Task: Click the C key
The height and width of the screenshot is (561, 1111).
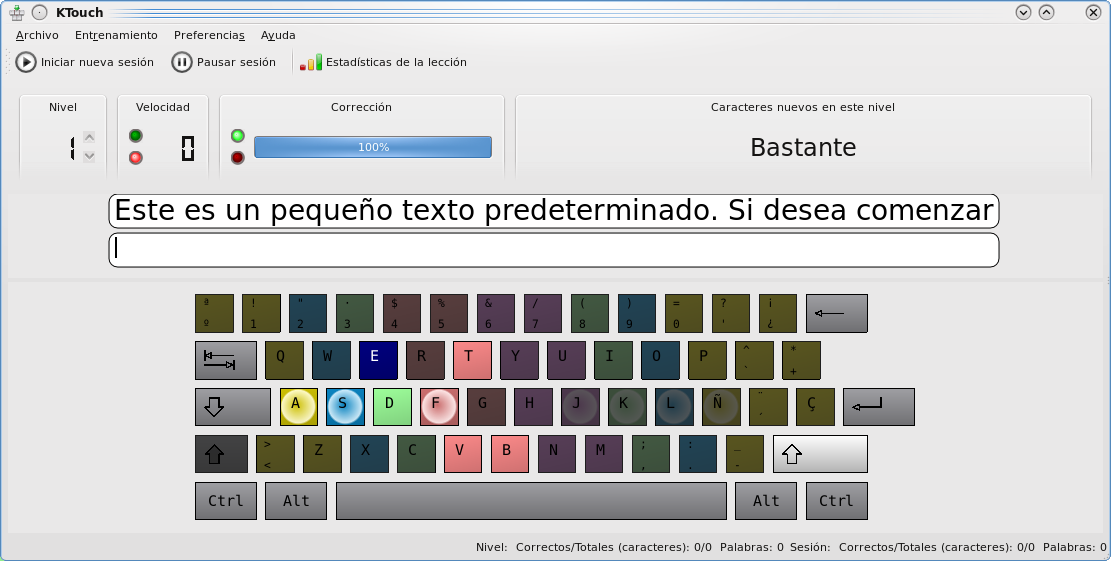Action: [416, 454]
